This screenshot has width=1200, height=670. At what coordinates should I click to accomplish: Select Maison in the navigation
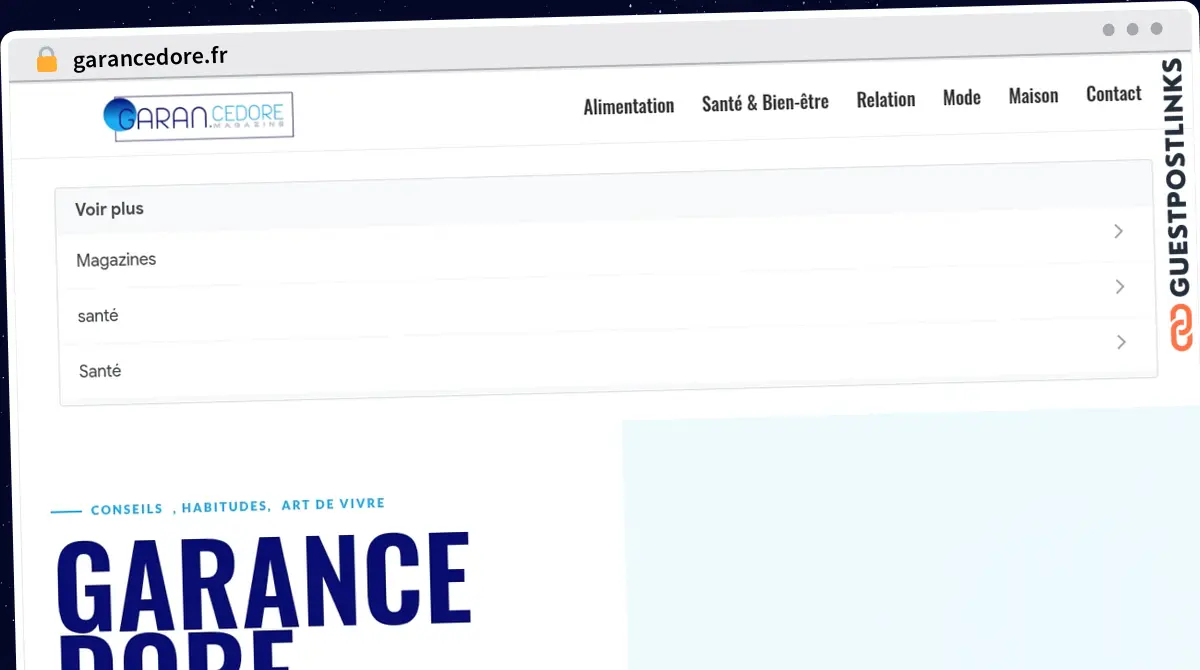click(1033, 95)
